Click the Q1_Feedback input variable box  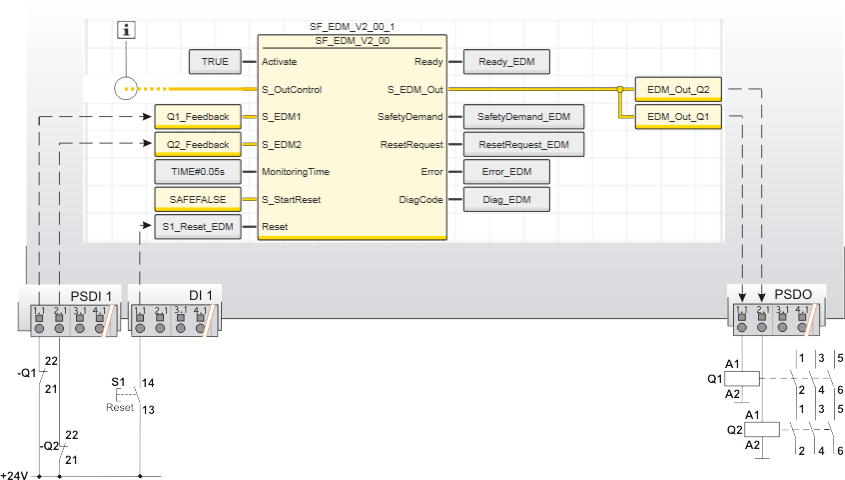click(x=198, y=117)
